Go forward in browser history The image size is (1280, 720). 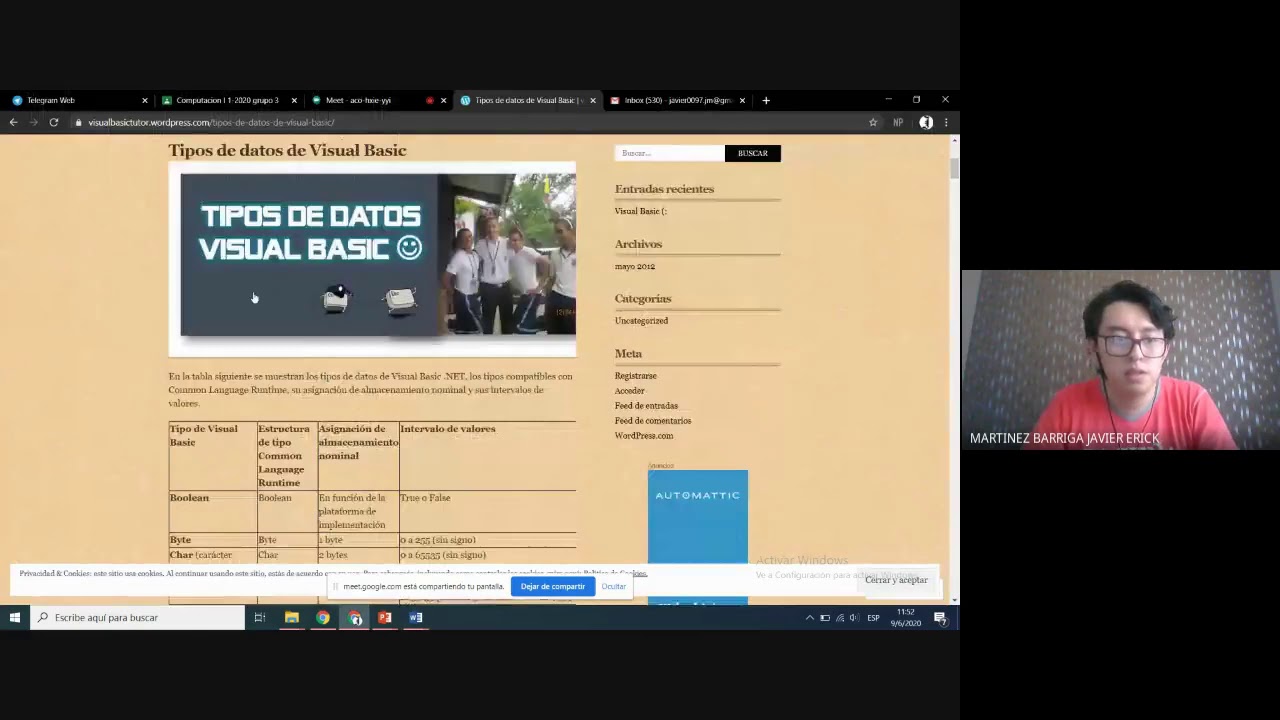point(33,122)
